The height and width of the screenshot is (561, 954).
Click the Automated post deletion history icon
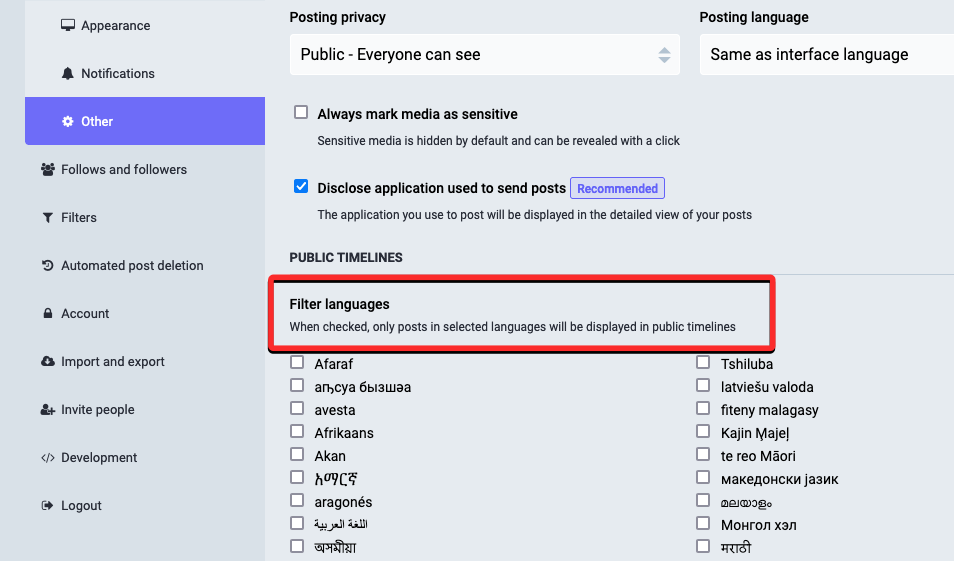(48, 266)
